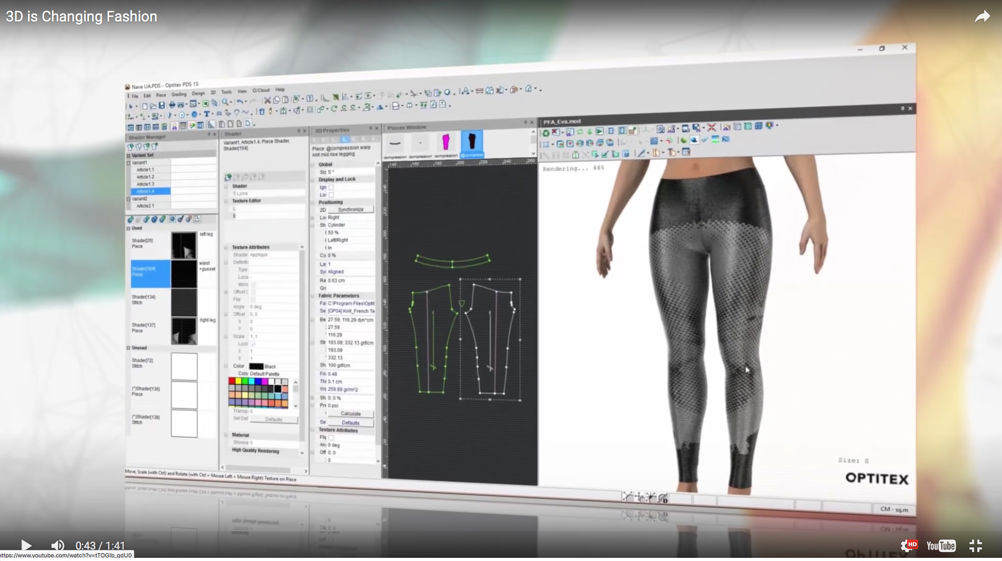Open the Piece menu
Screen dimensions: 1002x561
(x=161, y=95)
